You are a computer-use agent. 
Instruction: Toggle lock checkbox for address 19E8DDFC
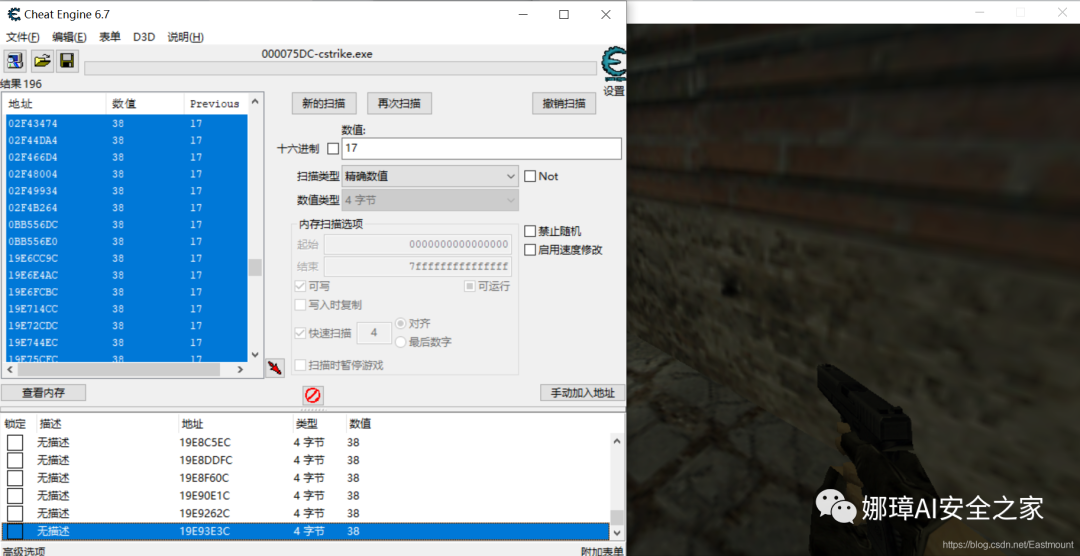click(14, 460)
